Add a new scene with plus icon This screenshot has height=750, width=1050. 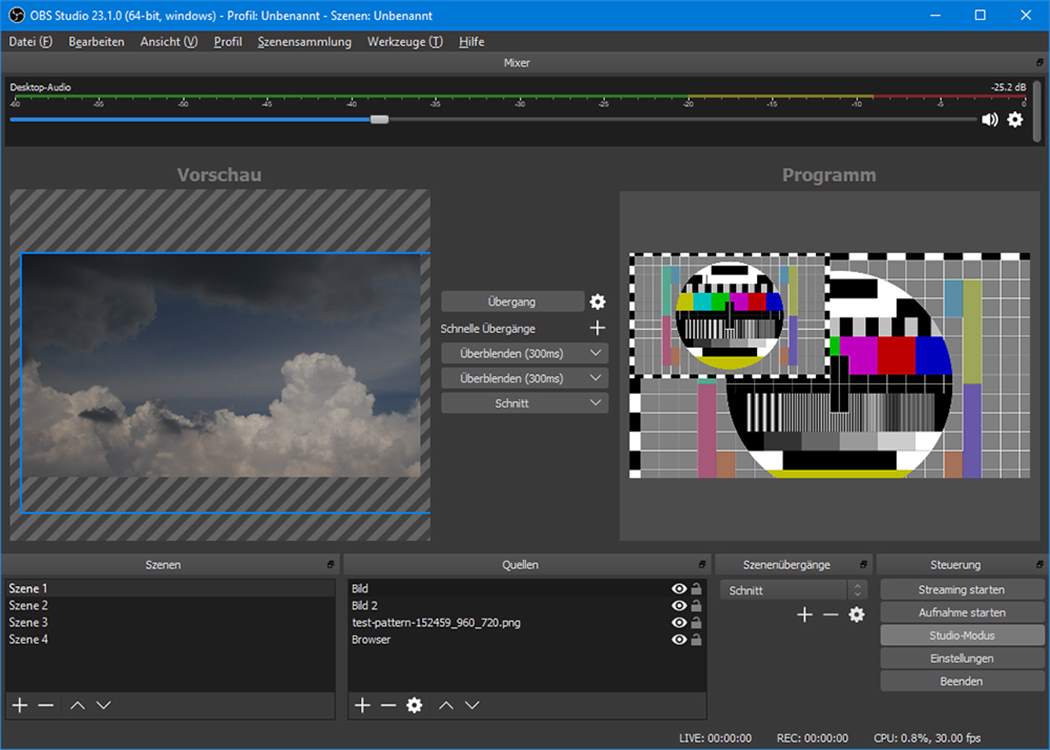(x=20, y=705)
